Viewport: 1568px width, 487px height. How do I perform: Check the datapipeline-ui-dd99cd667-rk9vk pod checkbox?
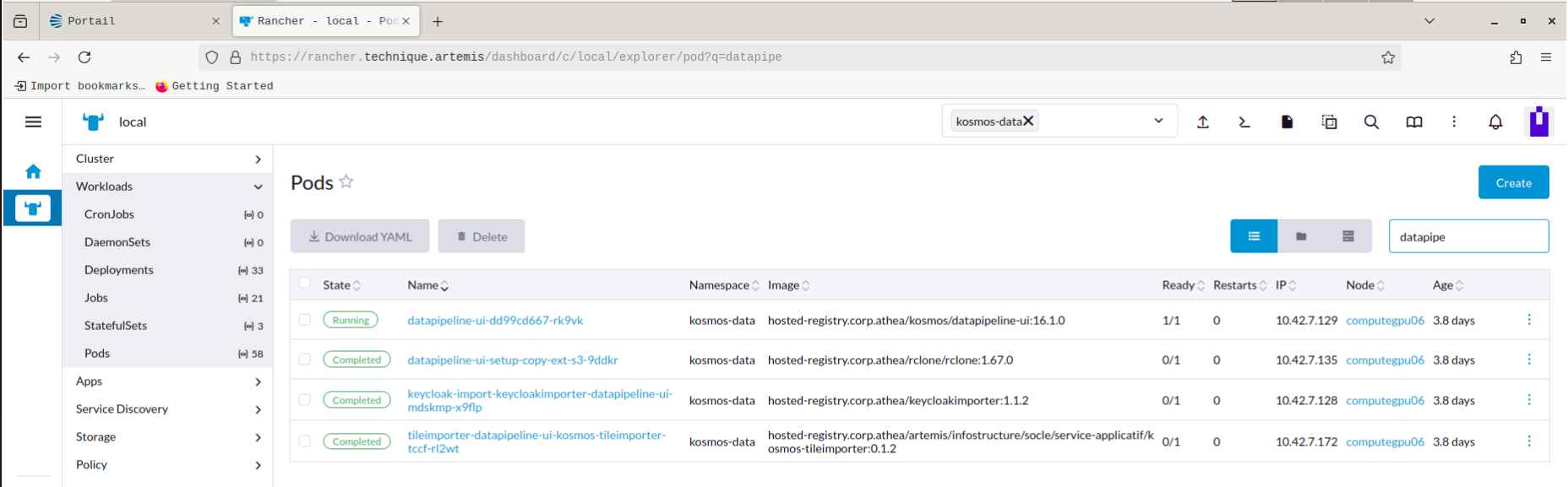[305, 320]
